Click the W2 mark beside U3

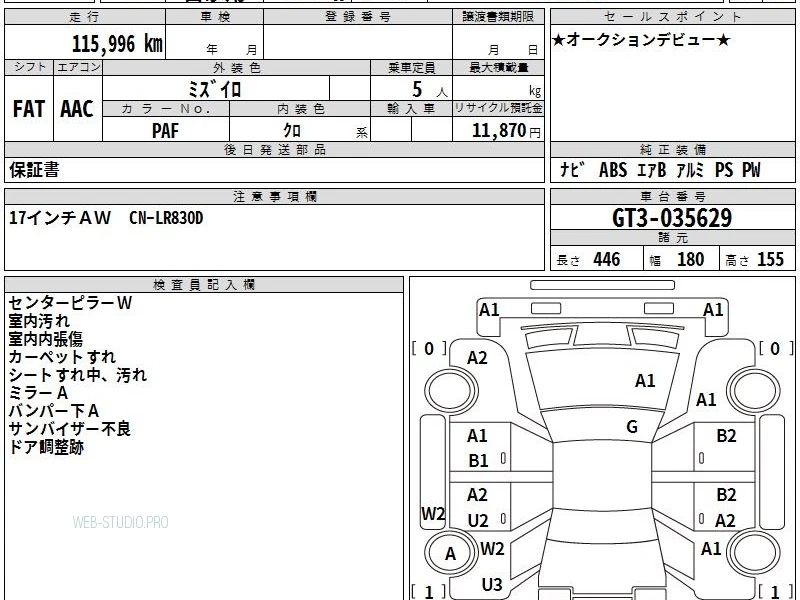click(x=492, y=549)
